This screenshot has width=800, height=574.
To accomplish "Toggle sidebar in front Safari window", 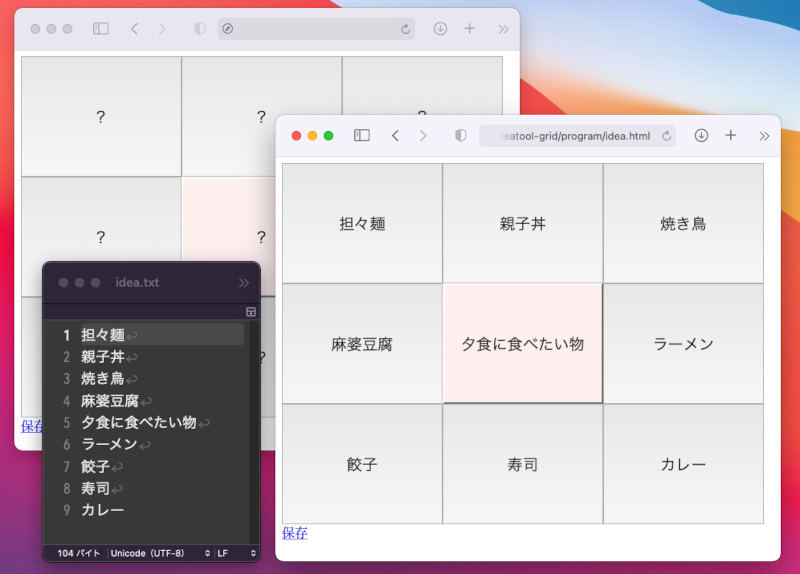I will pos(362,135).
